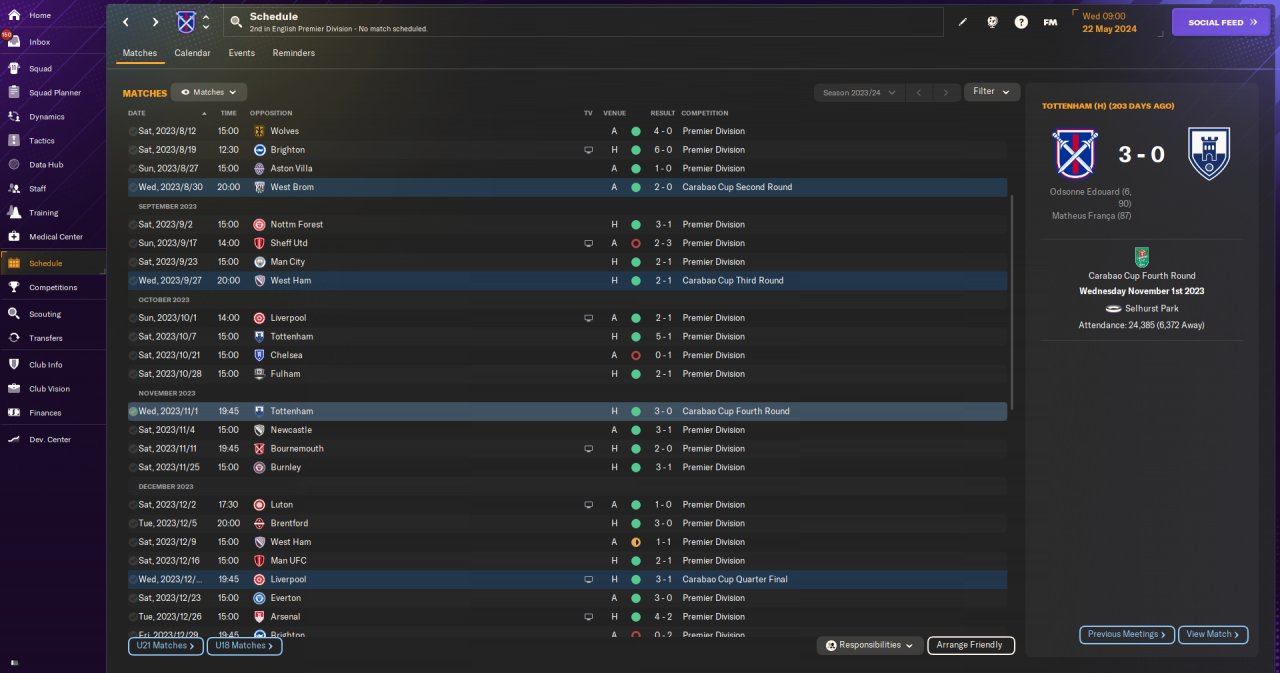The image size is (1280, 673).
Task: Click the club crest in top bar
Action: 186,22
